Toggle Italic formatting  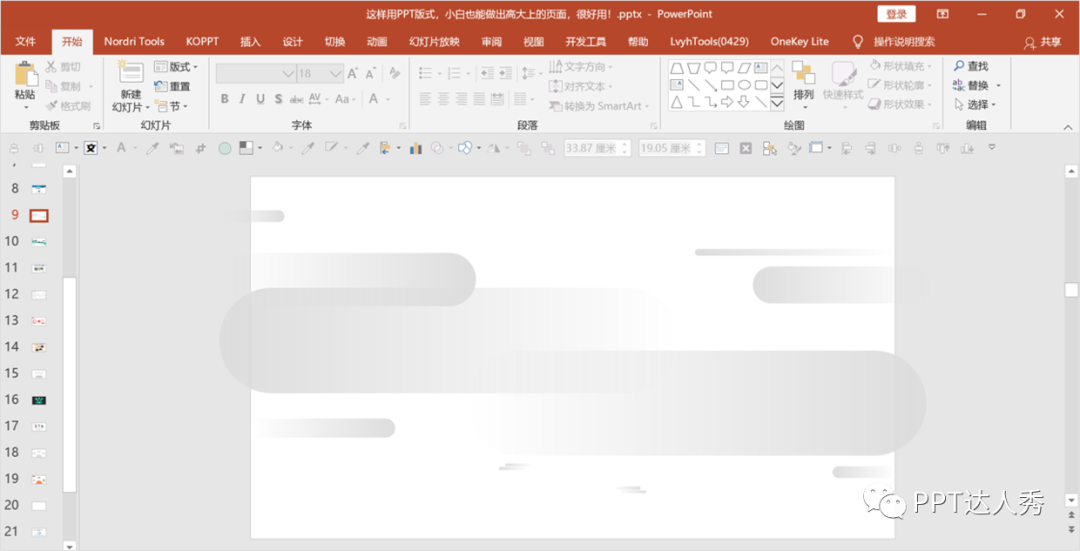[x=242, y=99]
